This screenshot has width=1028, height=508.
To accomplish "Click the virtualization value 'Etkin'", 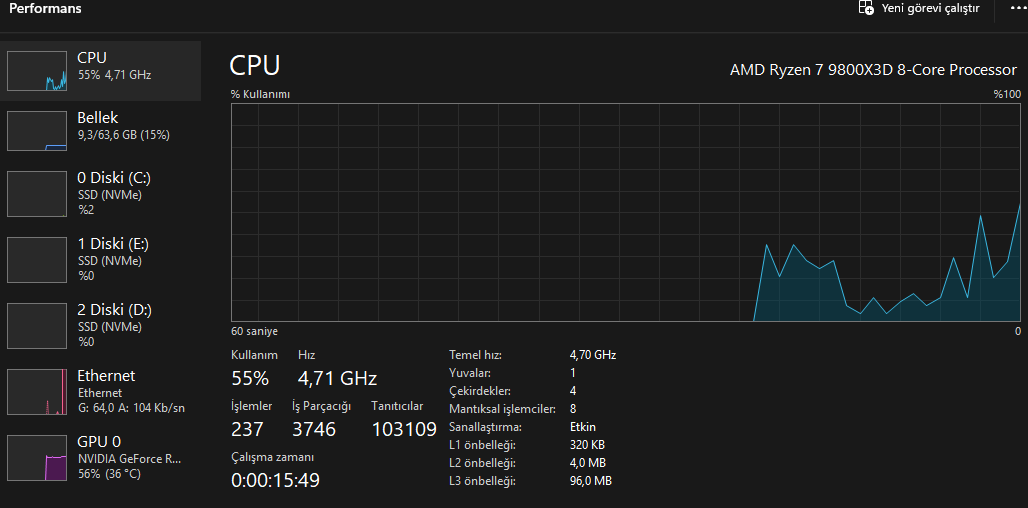I will coord(583,427).
